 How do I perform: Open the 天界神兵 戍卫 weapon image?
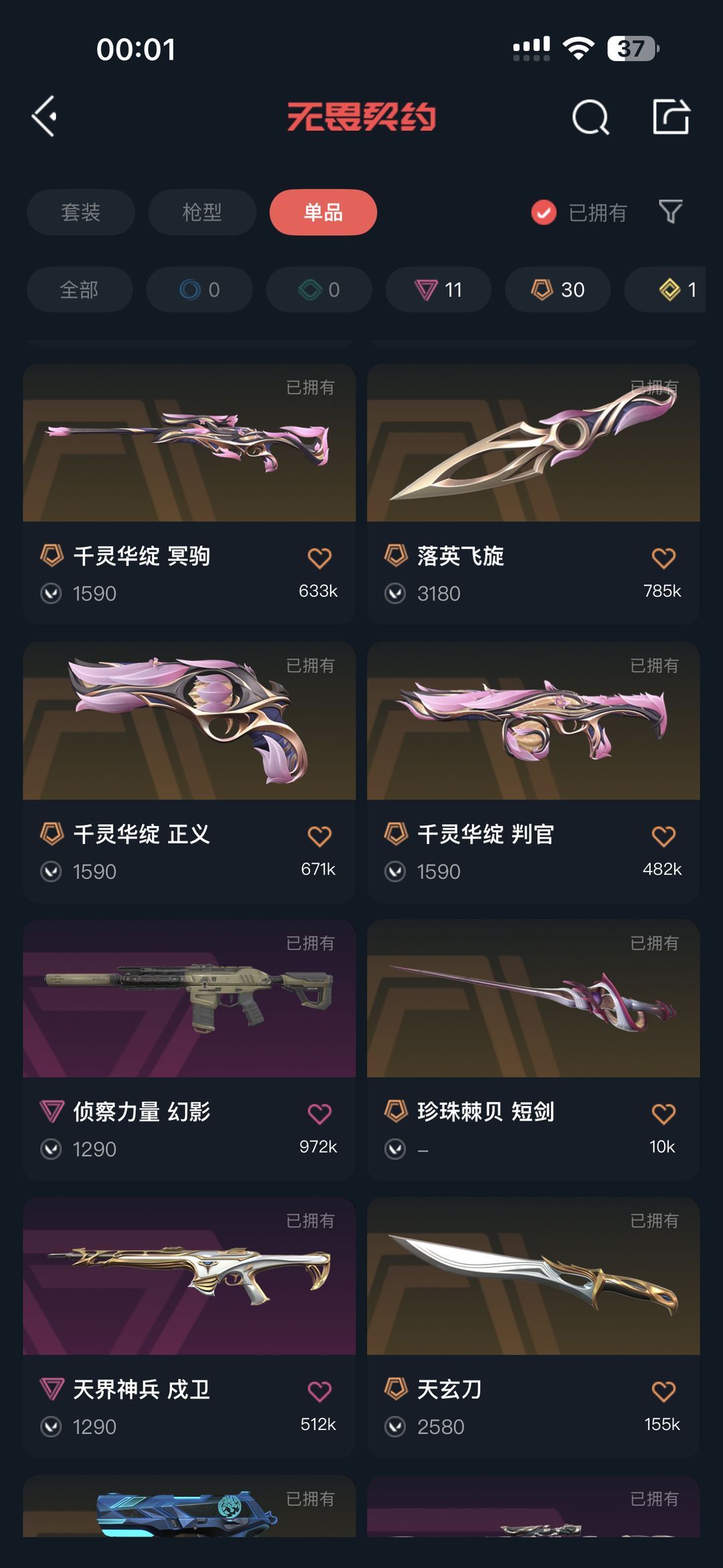coord(189,1276)
